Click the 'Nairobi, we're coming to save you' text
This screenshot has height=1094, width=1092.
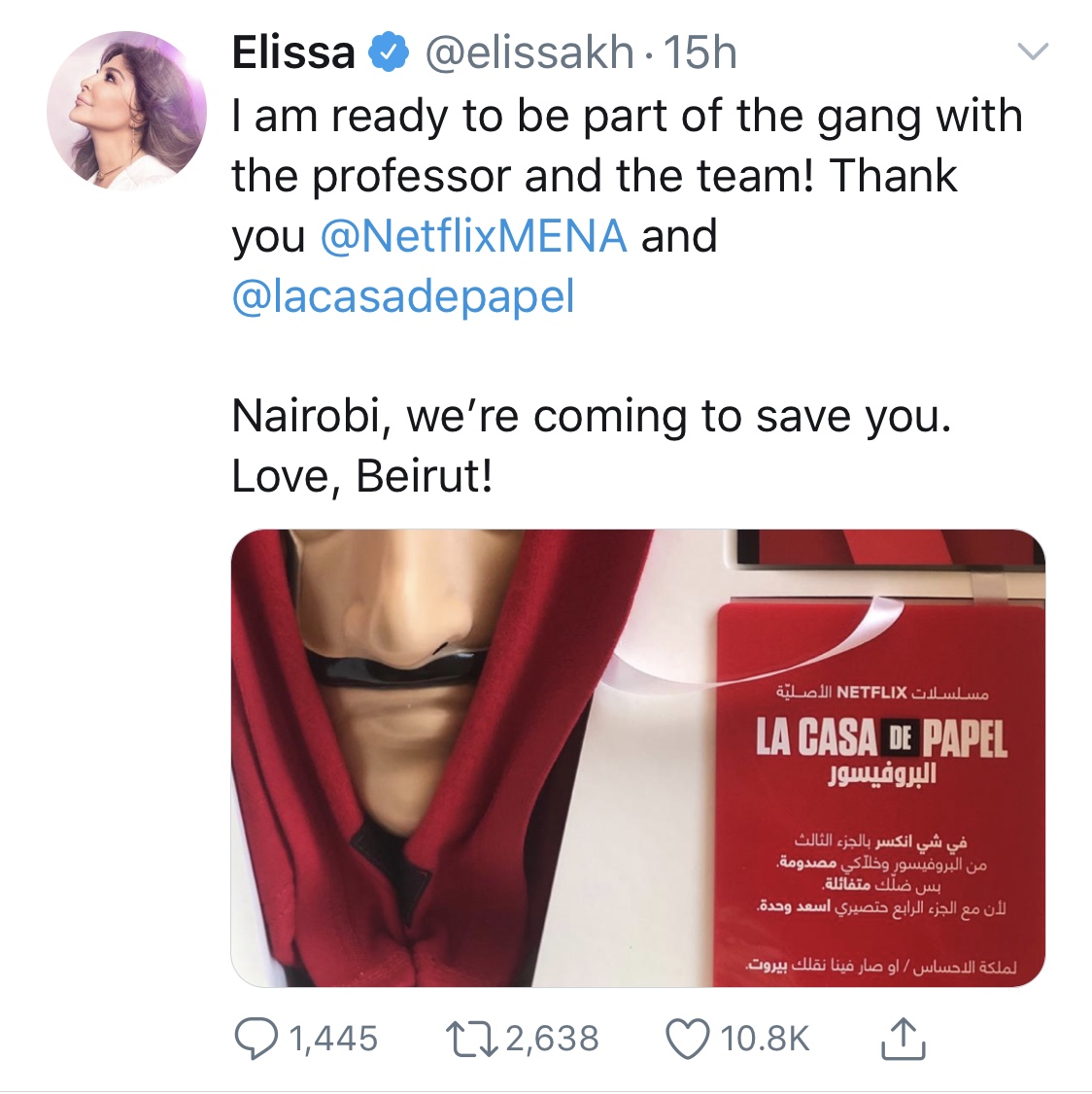pos(591,417)
